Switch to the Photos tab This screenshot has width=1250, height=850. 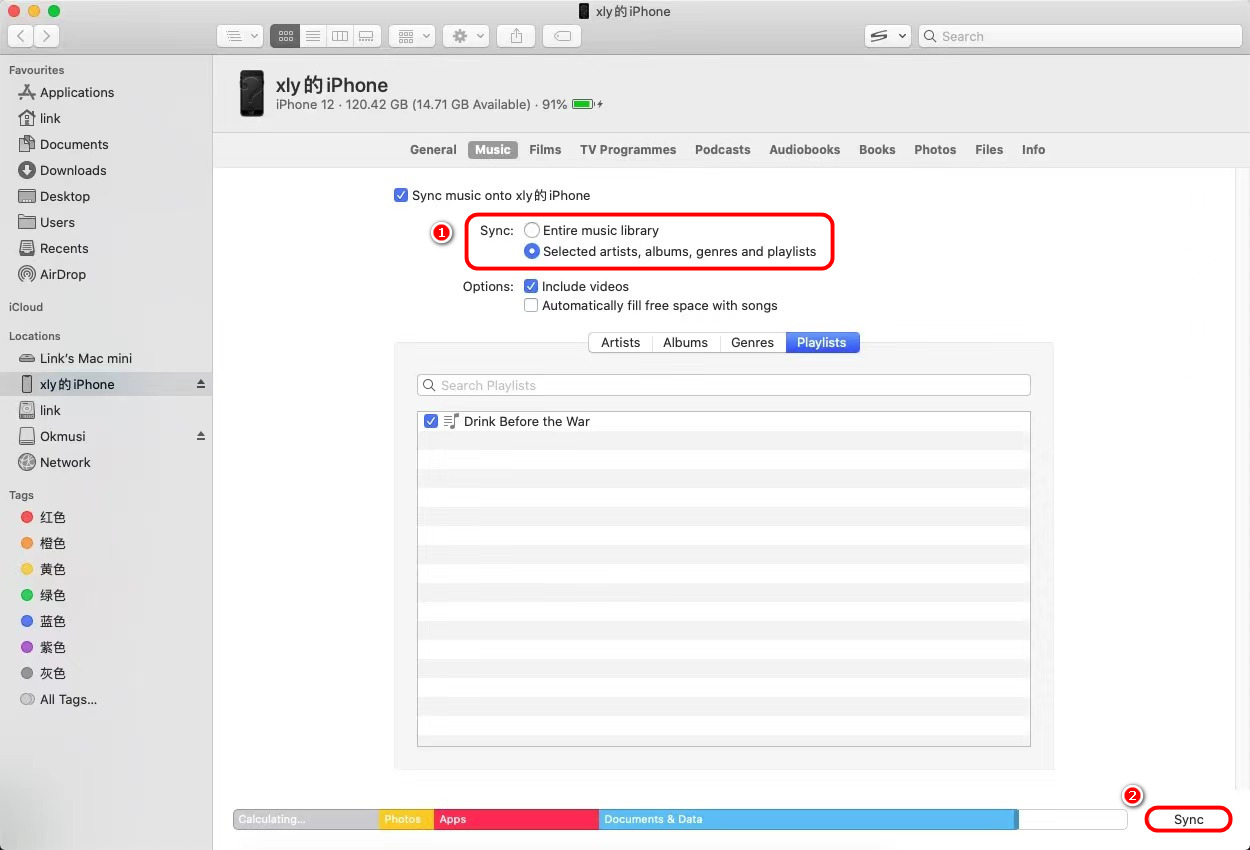tap(935, 149)
